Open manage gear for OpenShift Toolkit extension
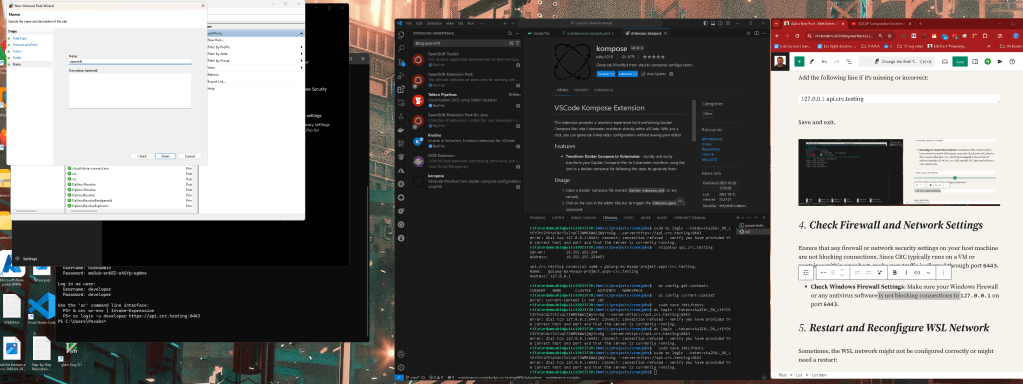The width and height of the screenshot is (1023, 384). pos(518,65)
